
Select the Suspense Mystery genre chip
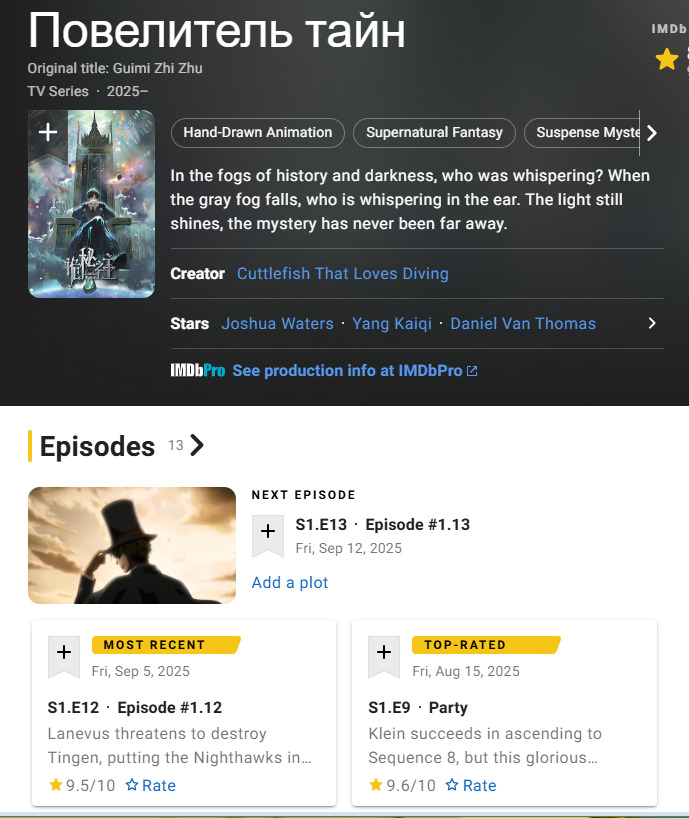coord(582,133)
